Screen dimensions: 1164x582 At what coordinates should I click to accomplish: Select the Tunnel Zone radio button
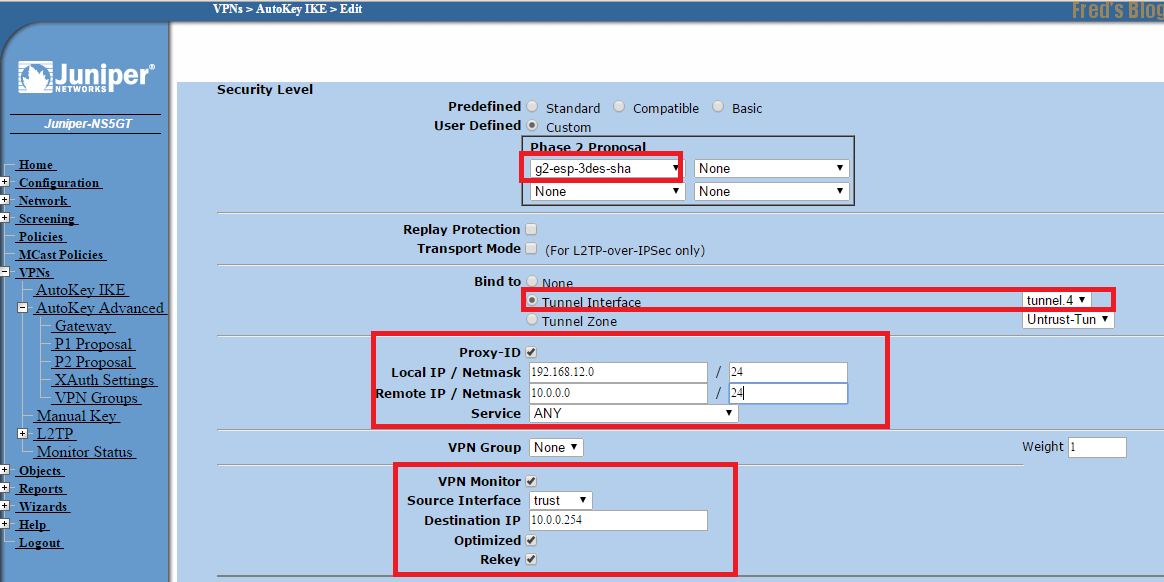click(x=532, y=320)
